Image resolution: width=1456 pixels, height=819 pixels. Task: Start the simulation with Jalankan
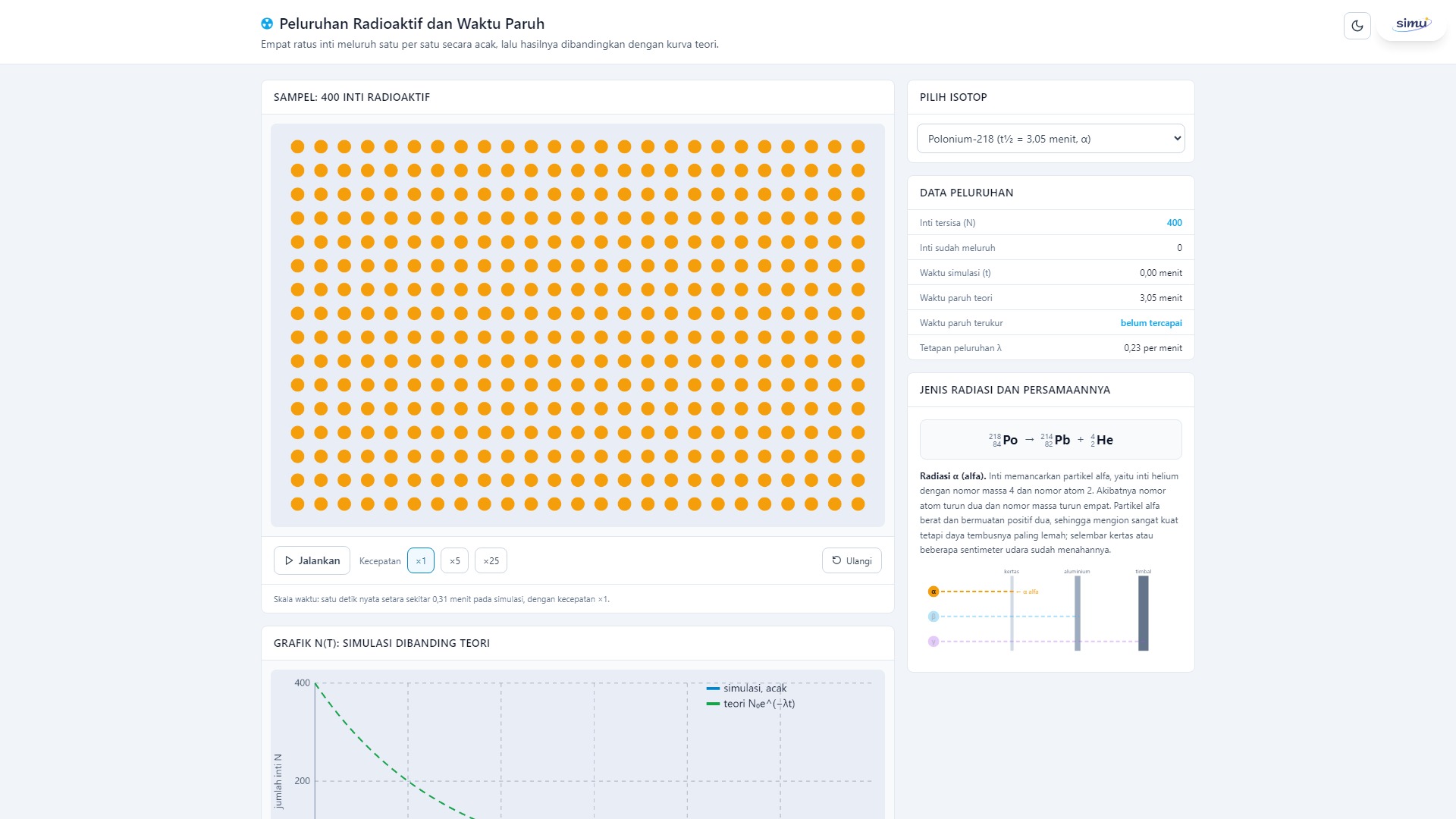pos(312,560)
